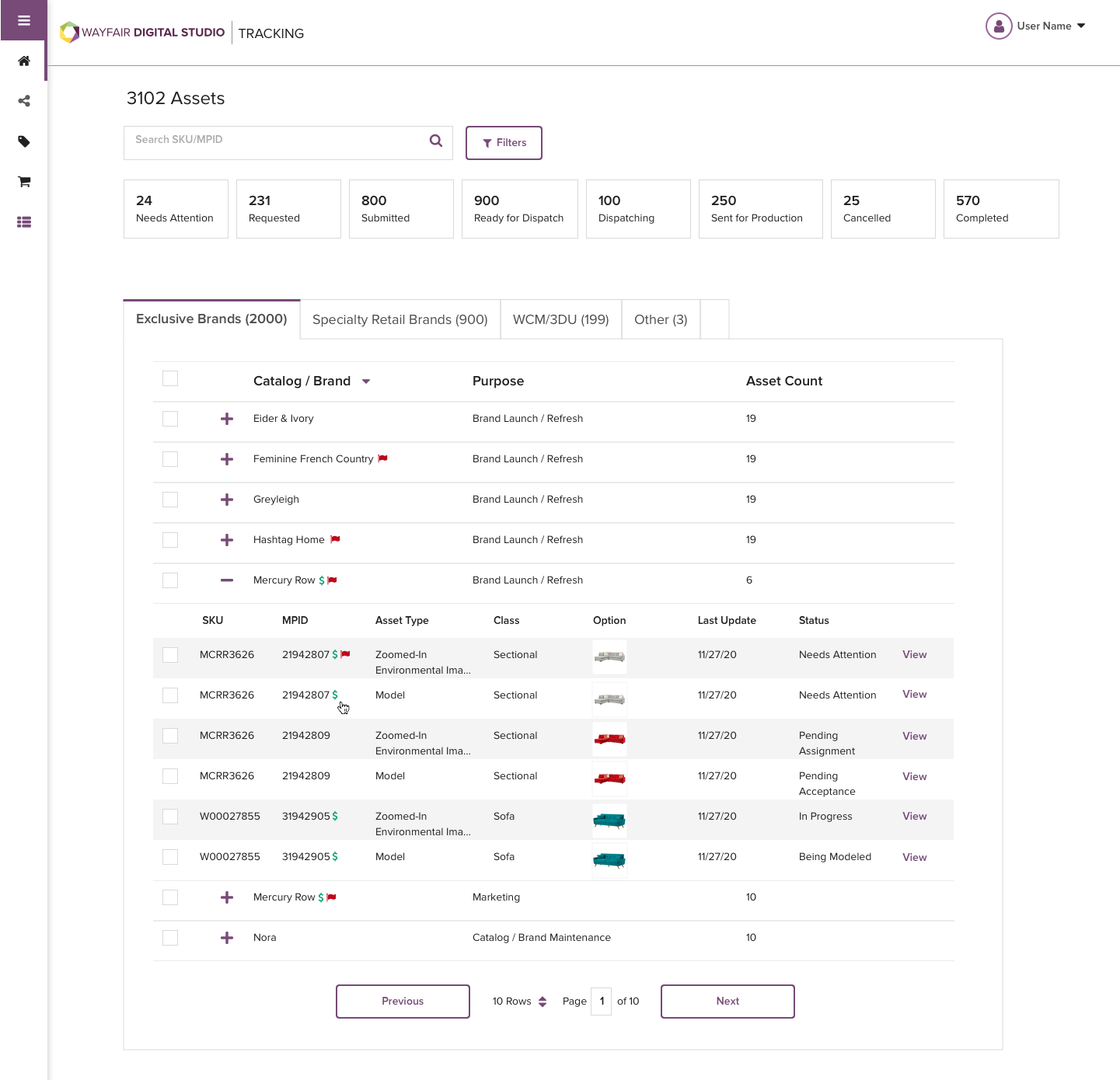Click the Search SKU/MPID field
This screenshot has height=1080, width=1120.
pos(276,141)
